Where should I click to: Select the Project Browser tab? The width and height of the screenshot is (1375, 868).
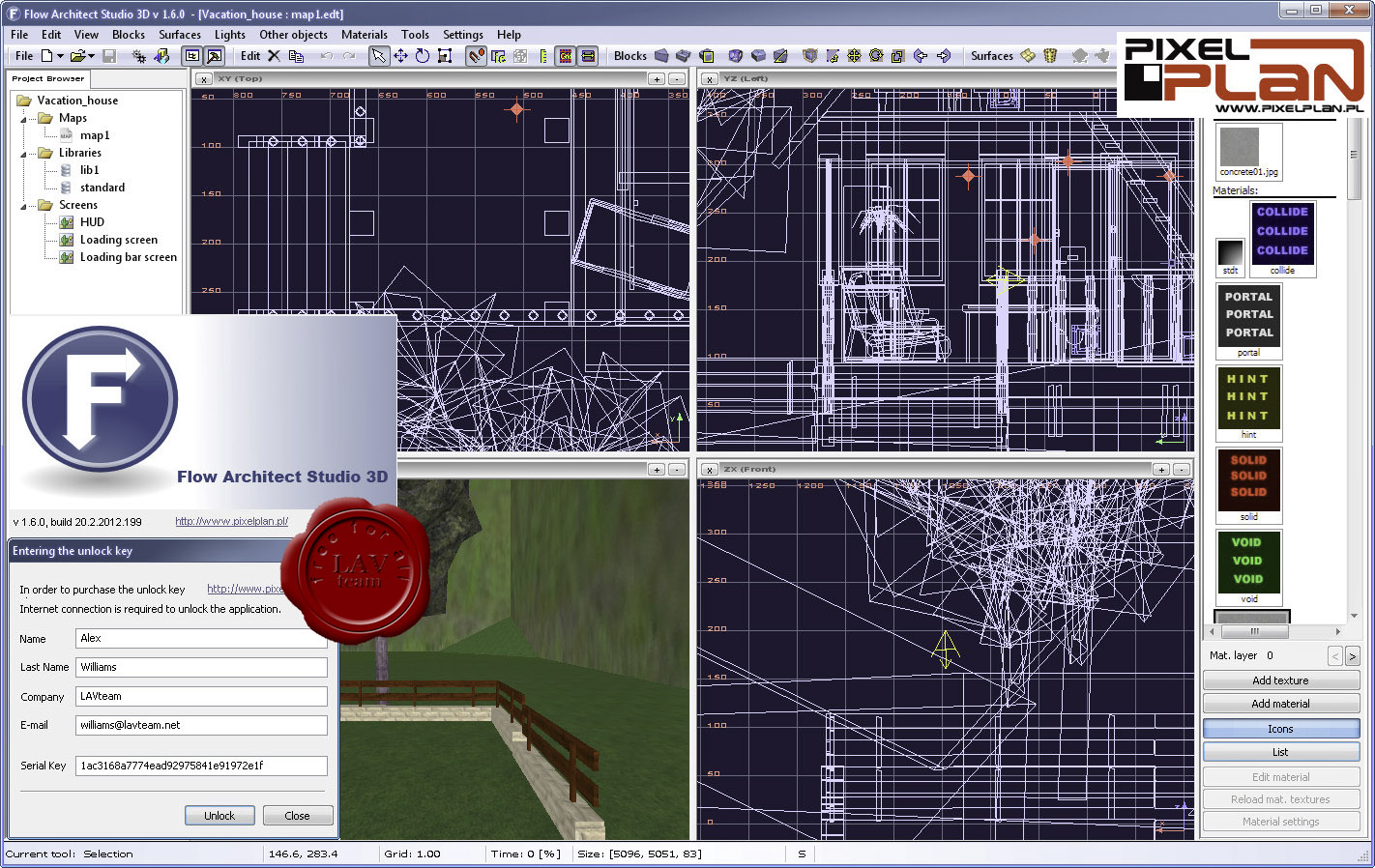[48, 78]
